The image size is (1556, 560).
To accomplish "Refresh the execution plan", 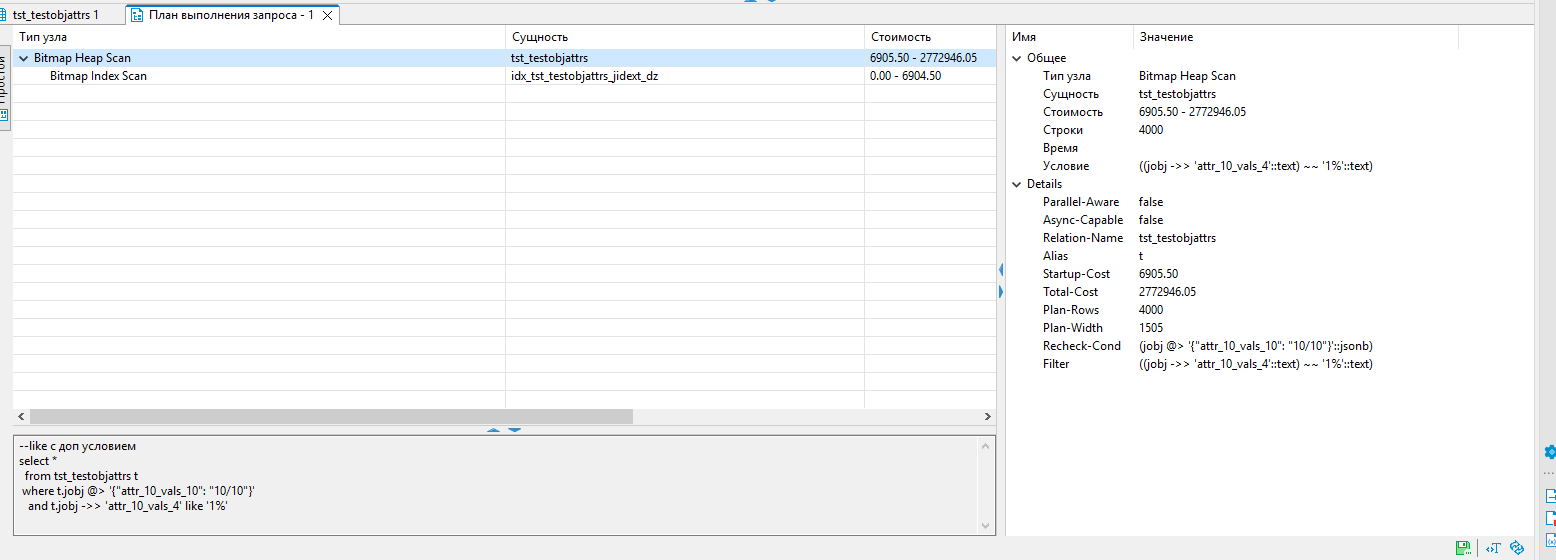I will tap(1516, 547).
